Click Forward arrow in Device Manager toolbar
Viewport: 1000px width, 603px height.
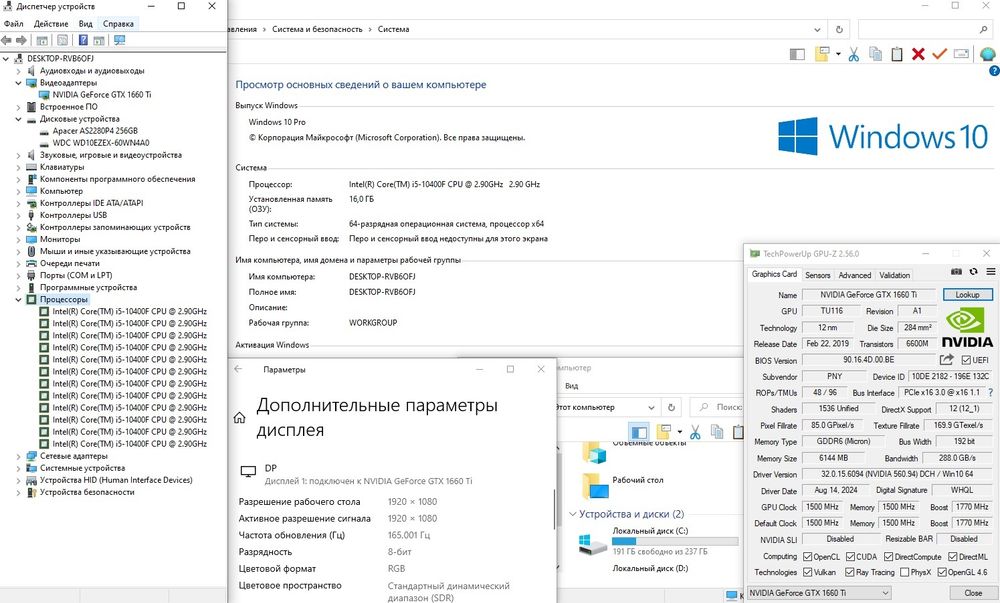coord(21,40)
